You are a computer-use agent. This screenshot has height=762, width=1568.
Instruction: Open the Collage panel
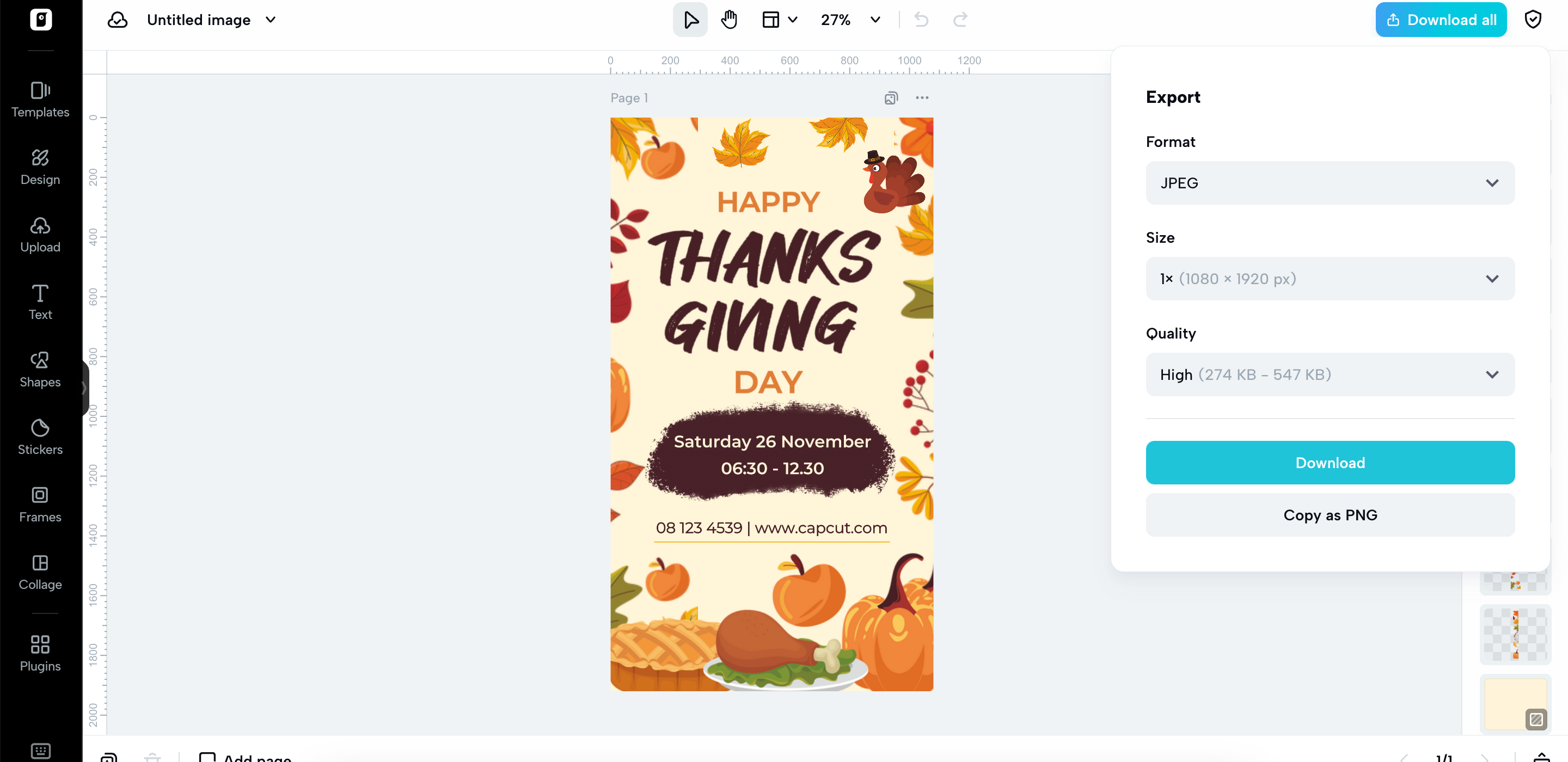[x=40, y=572]
